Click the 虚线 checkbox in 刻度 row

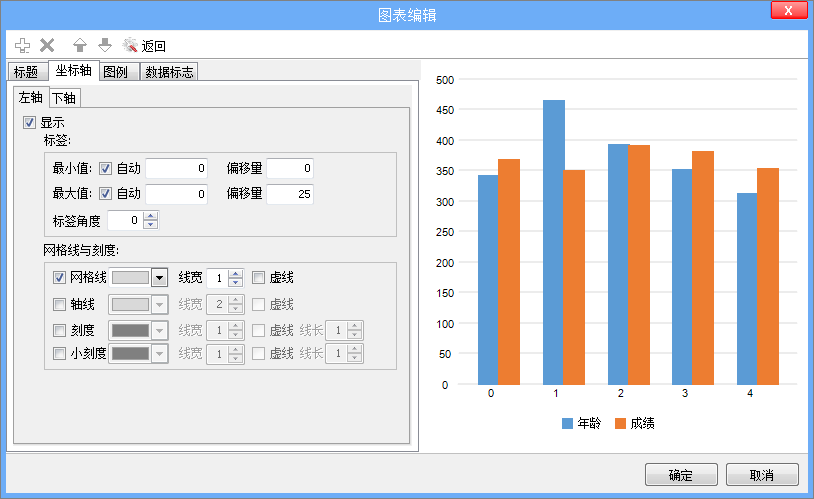tap(259, 330)
